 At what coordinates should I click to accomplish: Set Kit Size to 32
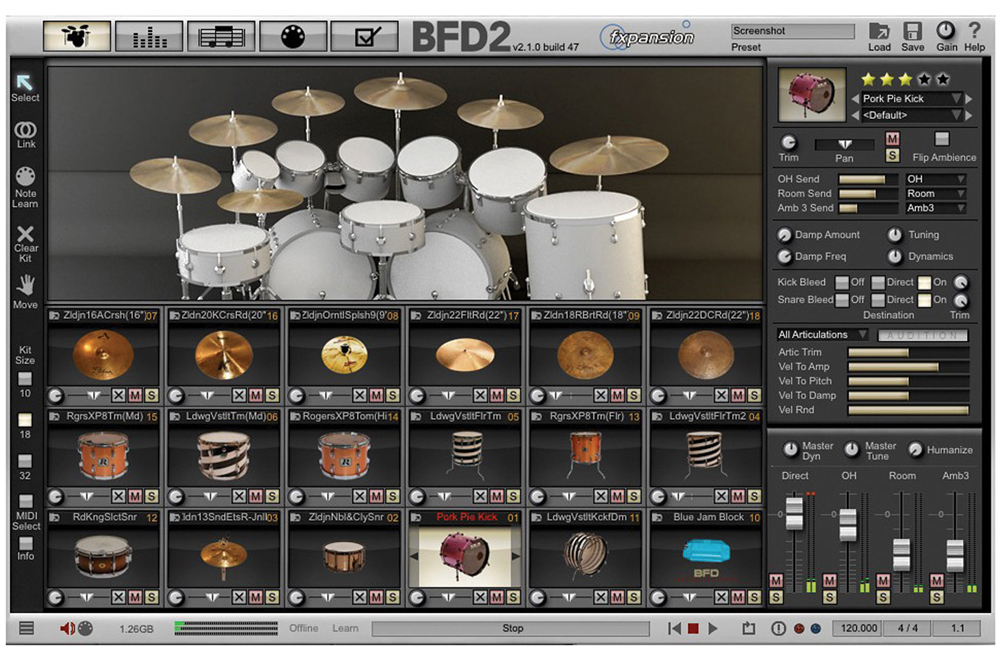25,460
